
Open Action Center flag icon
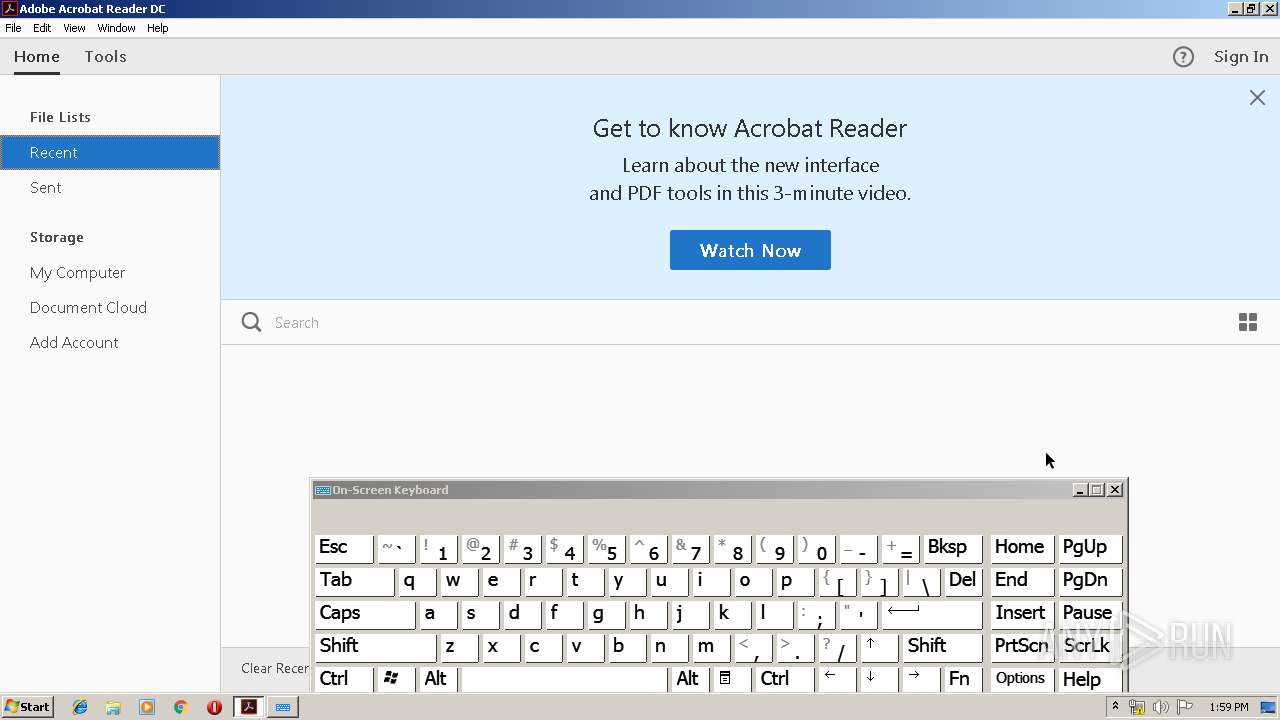click(x=1185, y=707)
